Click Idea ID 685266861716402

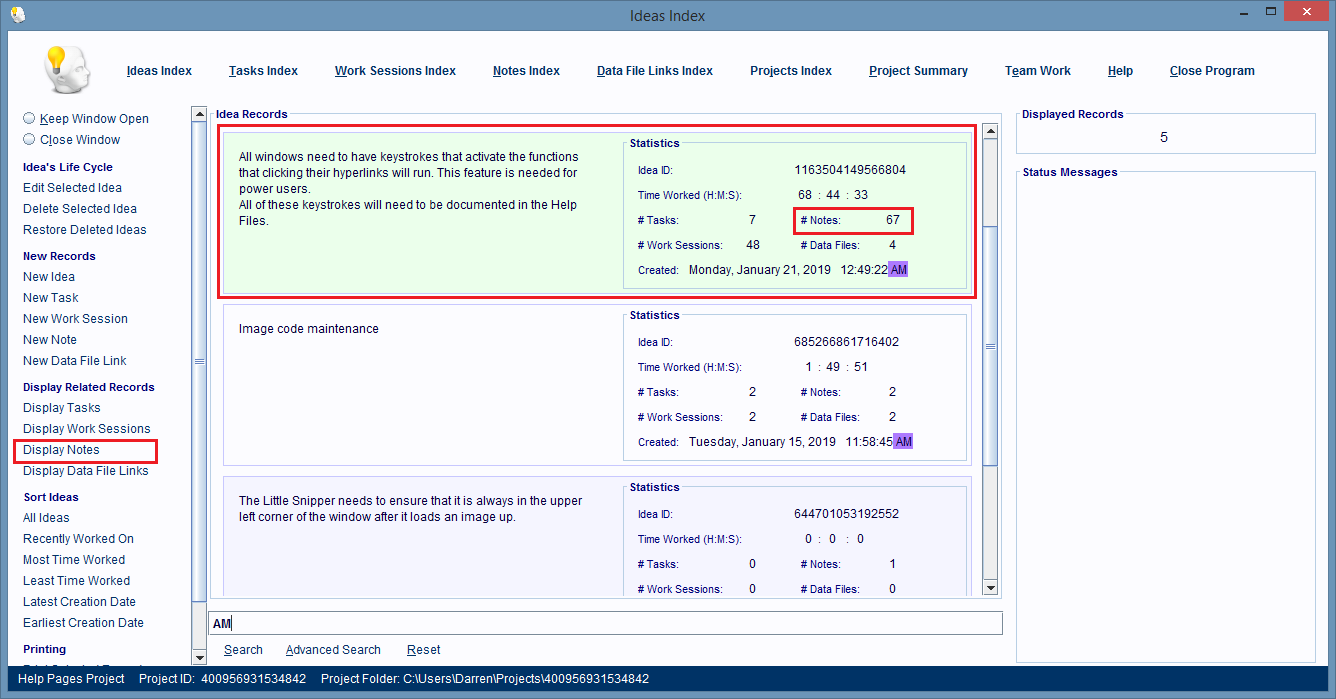click(x=846, y=342)
